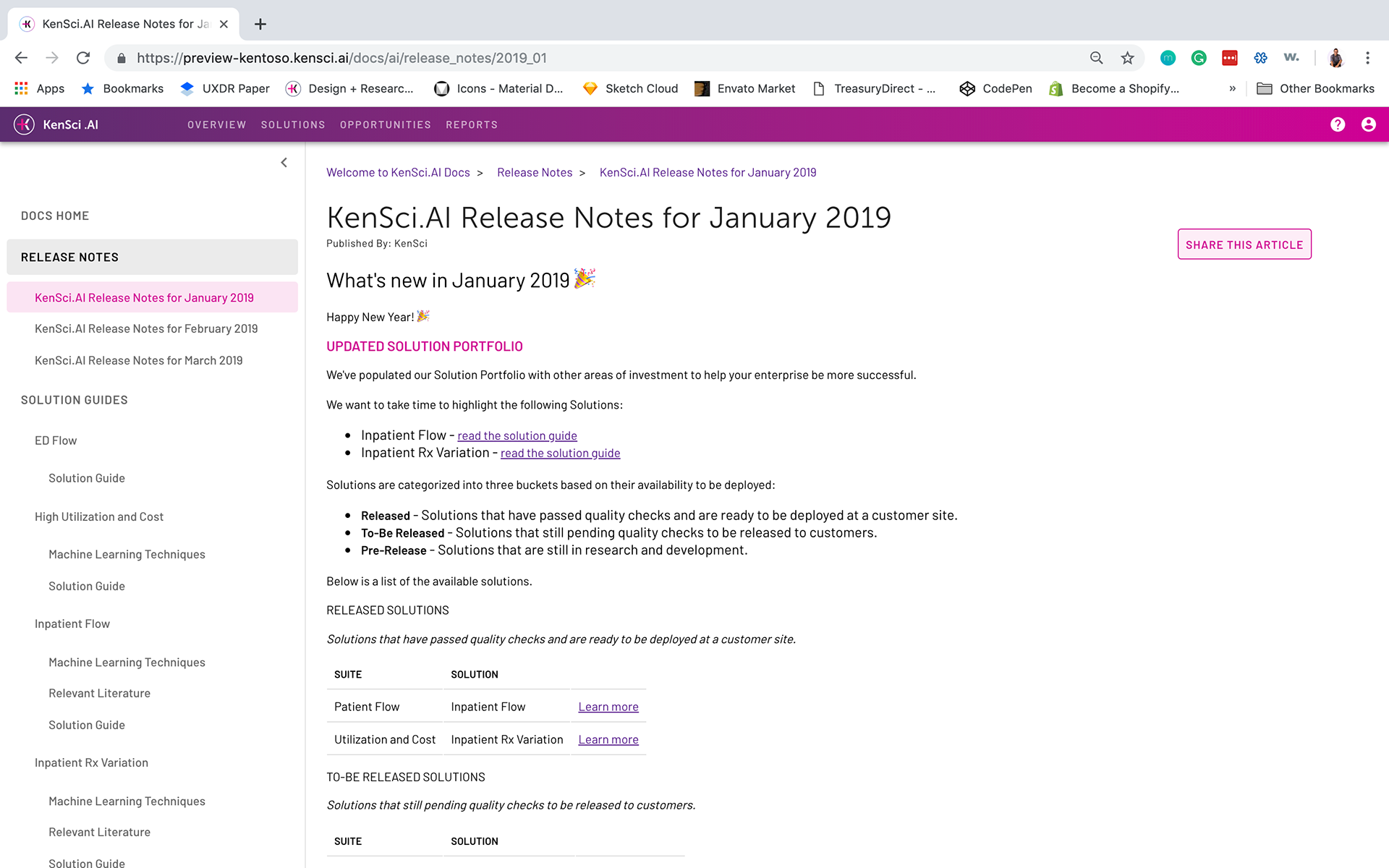Click the zoom magnifier icon in address bar
Viewport: 1389px width, 868px height.
click(x=1097, y=58)
